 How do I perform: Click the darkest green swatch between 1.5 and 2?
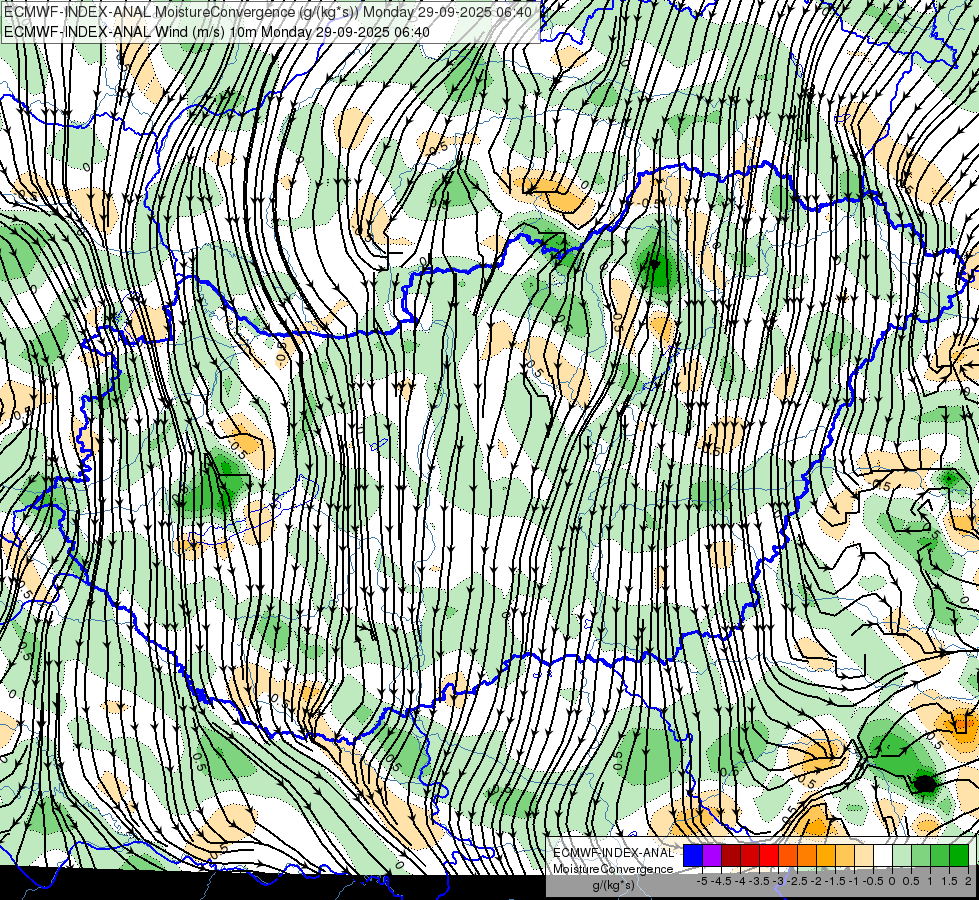click(x=959, y=855)
